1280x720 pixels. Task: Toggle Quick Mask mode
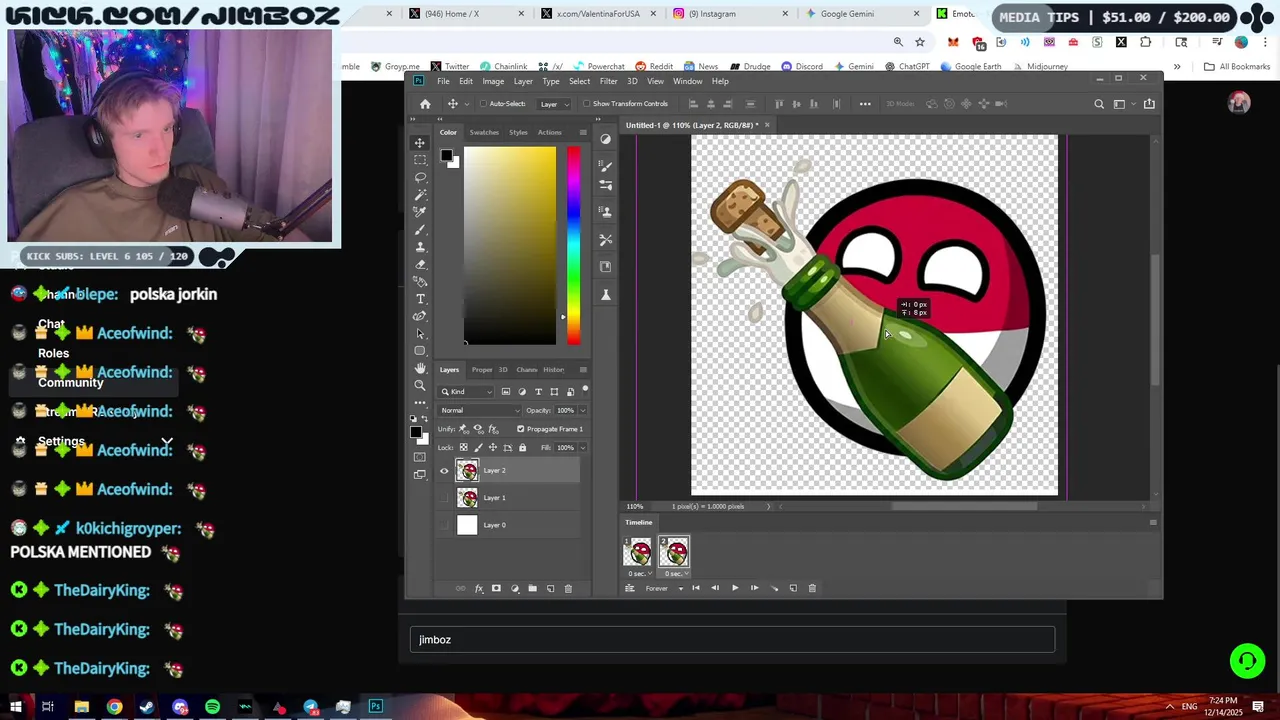[420, 457]
